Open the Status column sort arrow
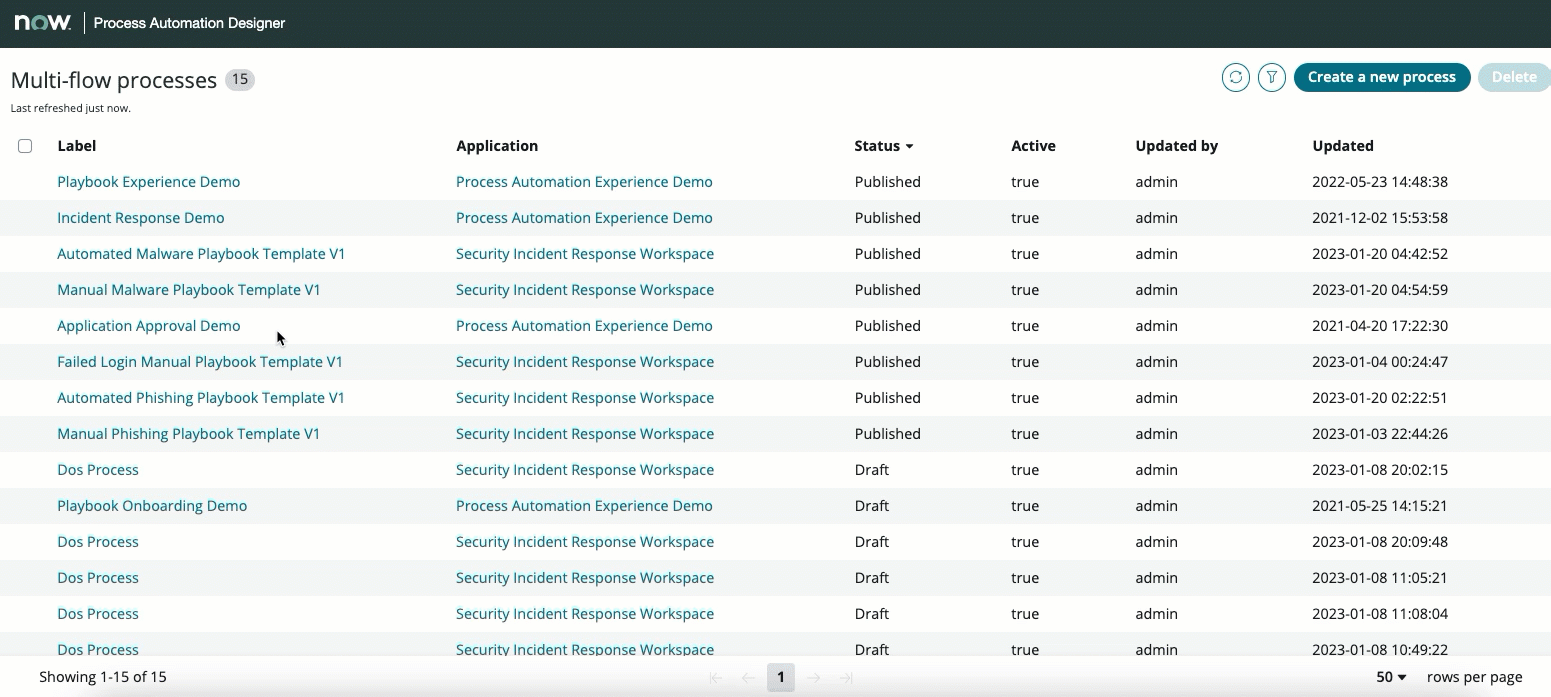Viewport: 1551px width, 697px height. pyautogui.click(x=909, y=146)
